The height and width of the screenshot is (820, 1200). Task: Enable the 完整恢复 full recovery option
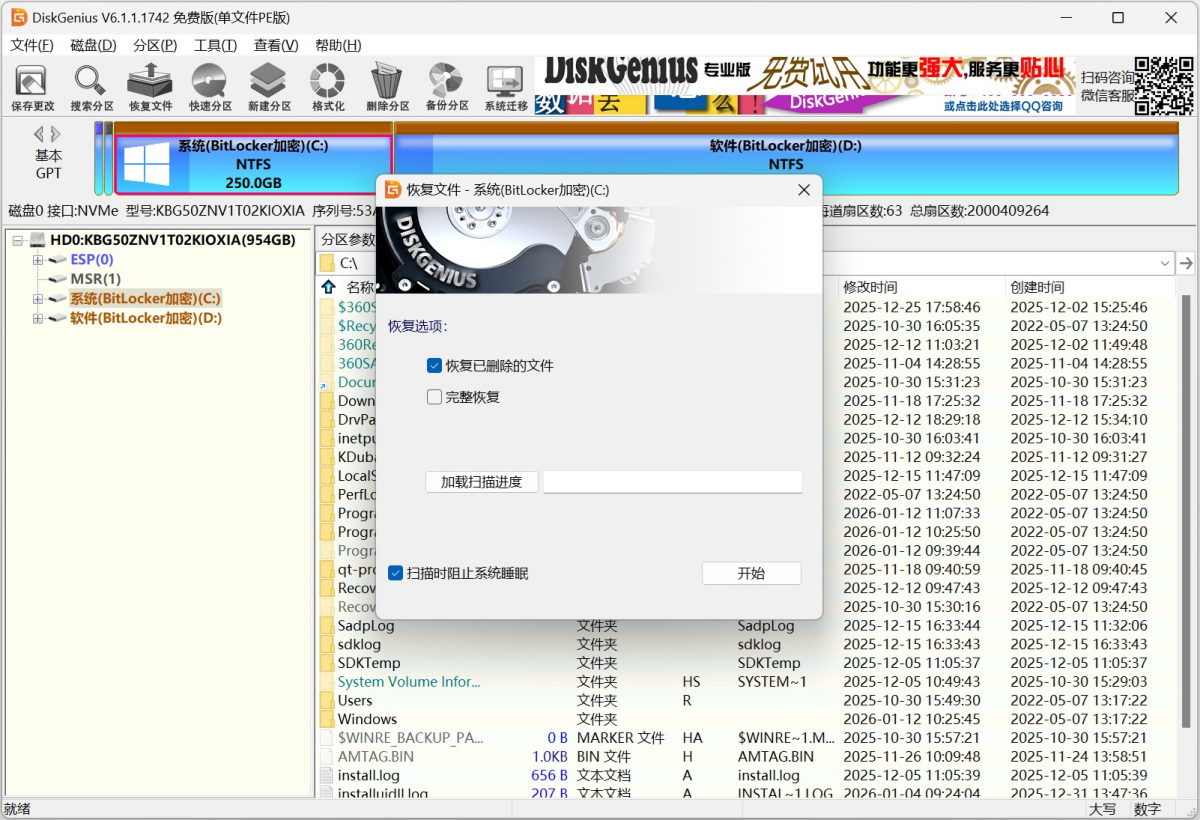point(434,397)
